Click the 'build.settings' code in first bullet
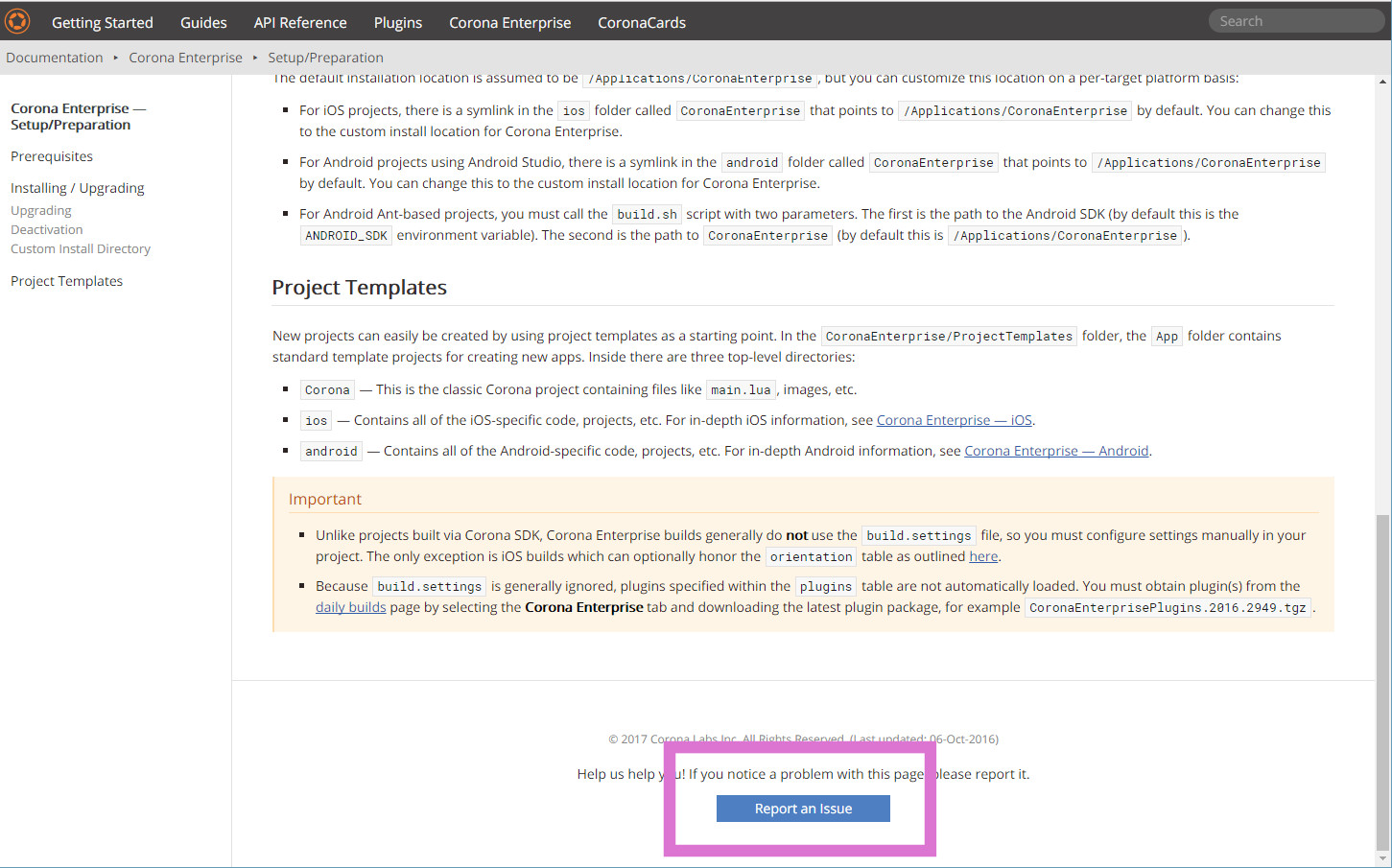The height and width of the screenshot is (868, 1392). pyautogui.click(x=919, y=536)
